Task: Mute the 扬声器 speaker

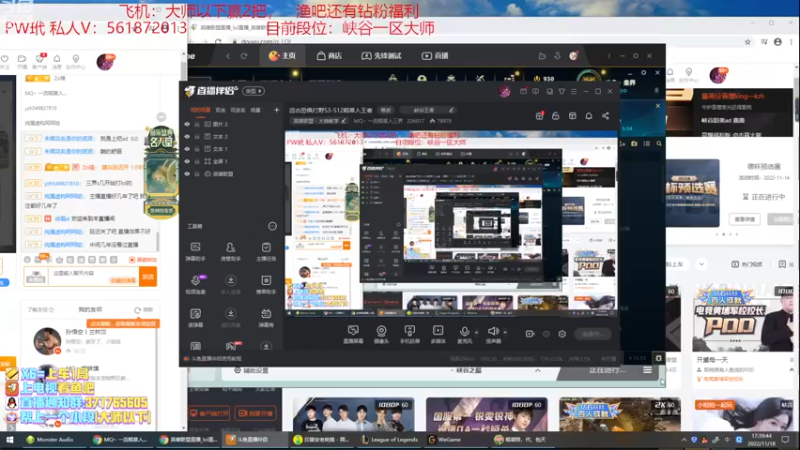Action: coord(493,334)
